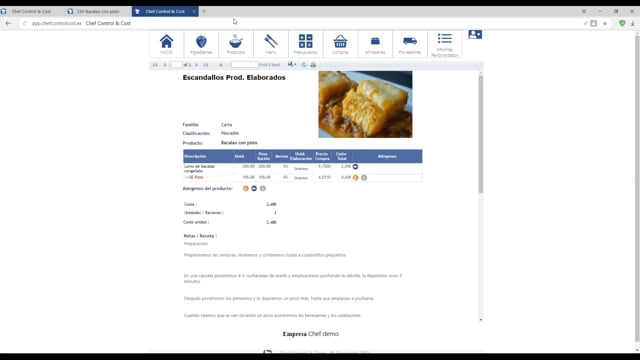Click blue icon beside Alérgenos del producto
640x360 pixels.
254,189
